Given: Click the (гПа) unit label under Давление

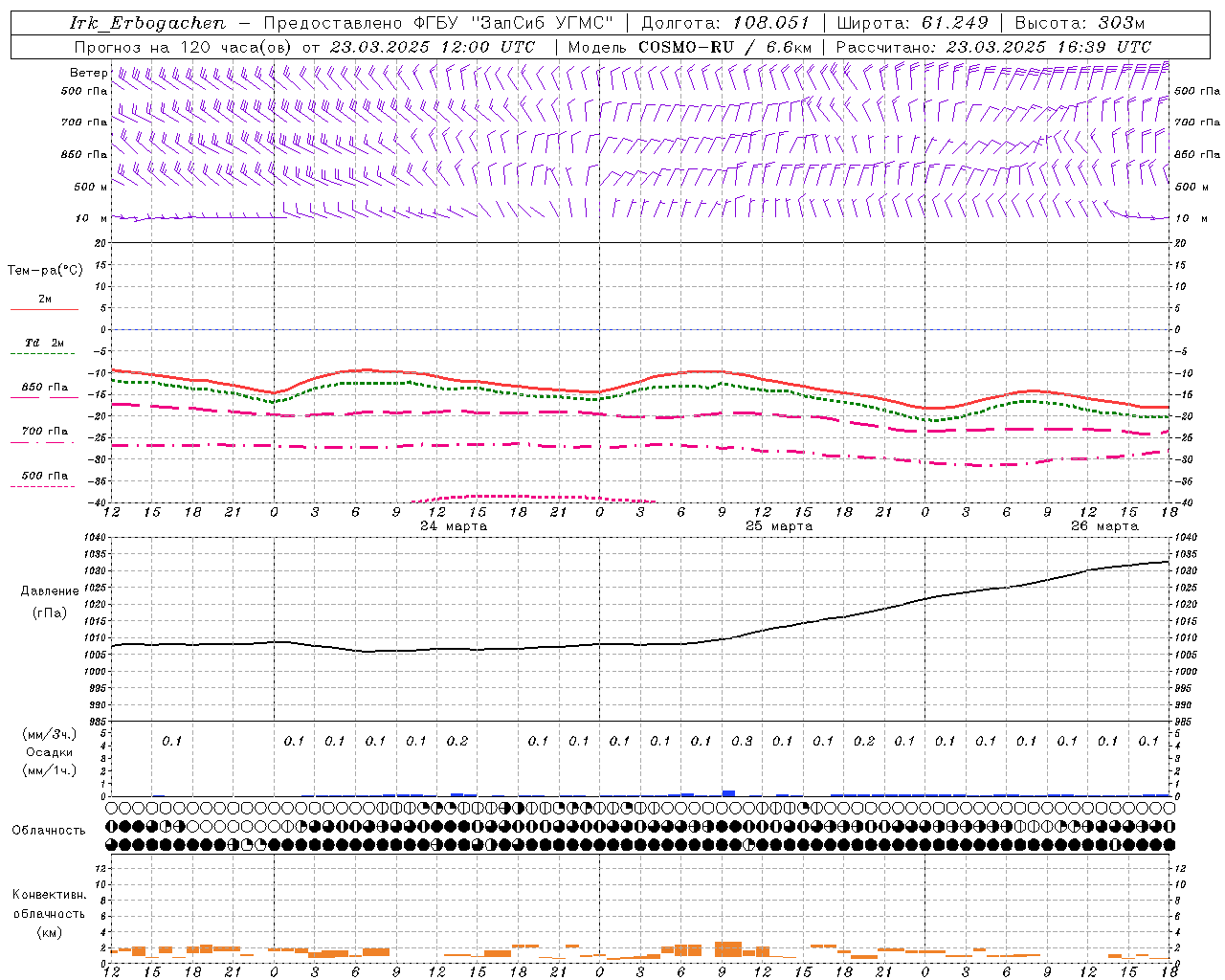Looking at the screenshot, I should click(x=50, y=612).
